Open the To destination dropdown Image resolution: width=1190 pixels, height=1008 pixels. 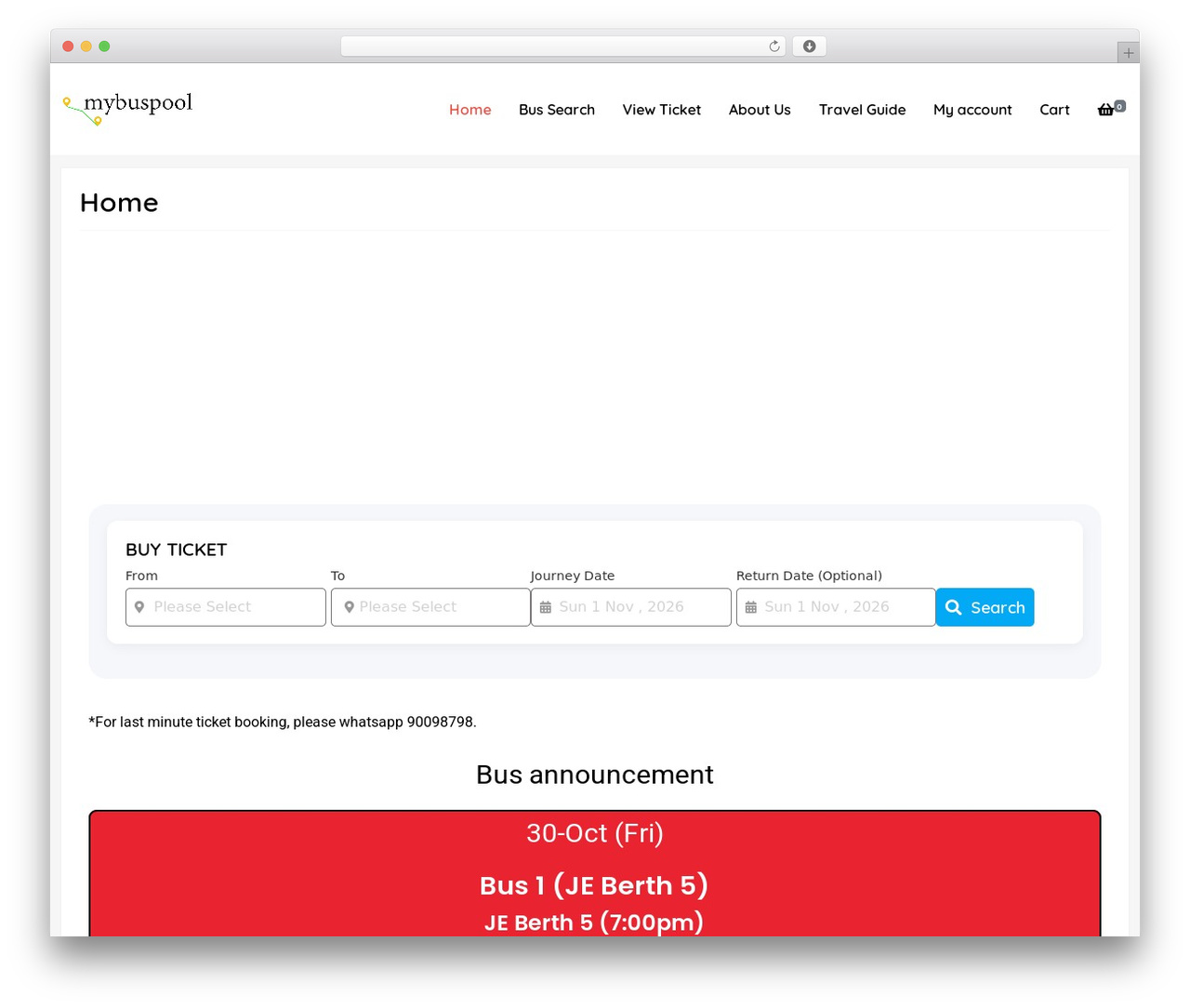pyautogui.click(x=430, y=607)
